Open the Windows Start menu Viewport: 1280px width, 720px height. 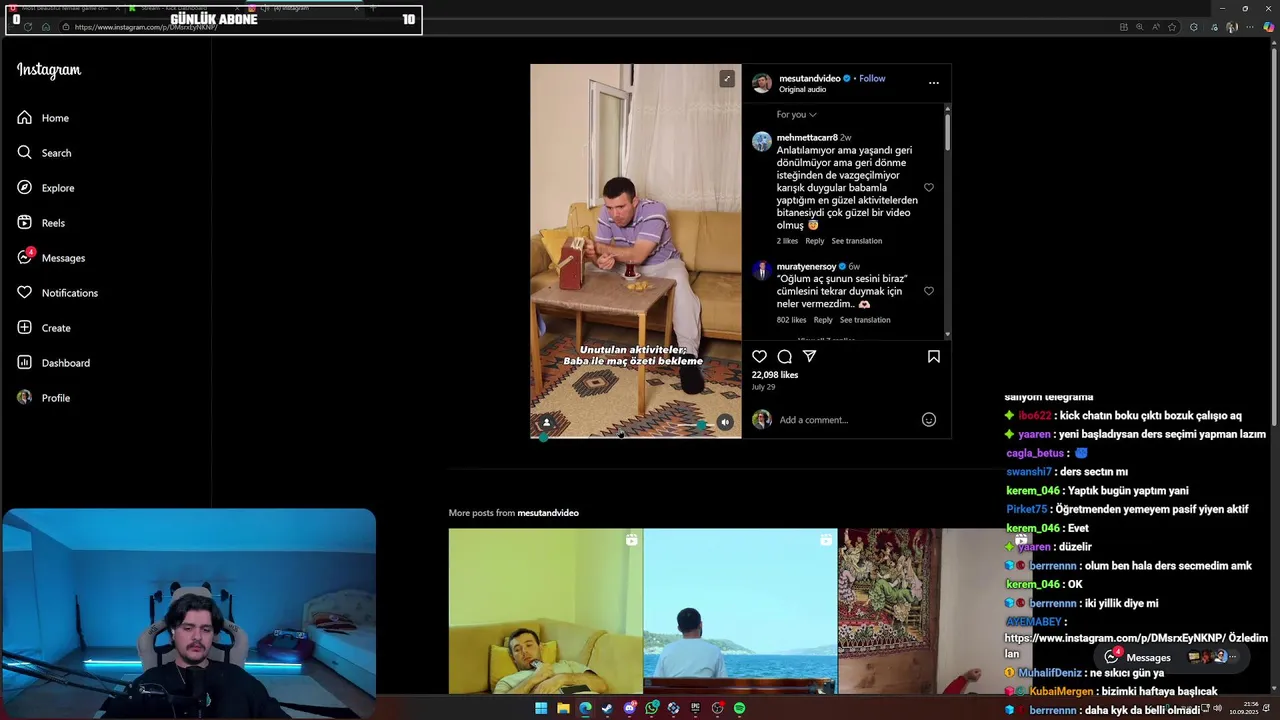(x=541, y=708)
